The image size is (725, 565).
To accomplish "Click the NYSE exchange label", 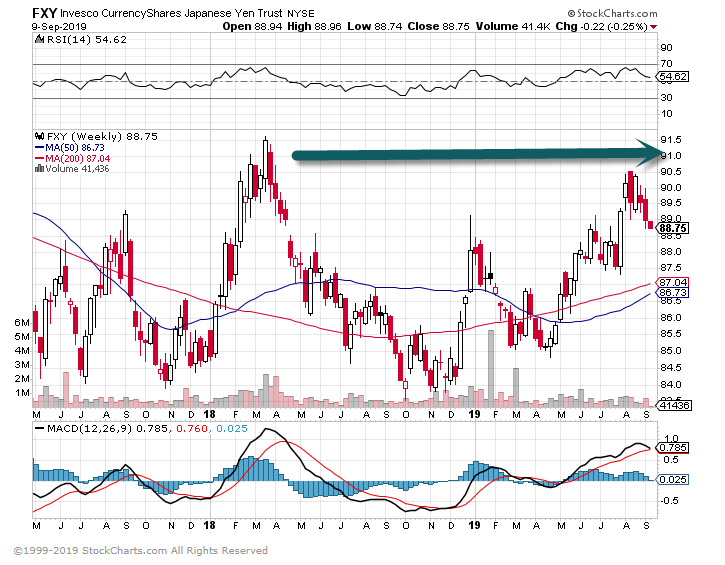I will [x=301, y=13].
